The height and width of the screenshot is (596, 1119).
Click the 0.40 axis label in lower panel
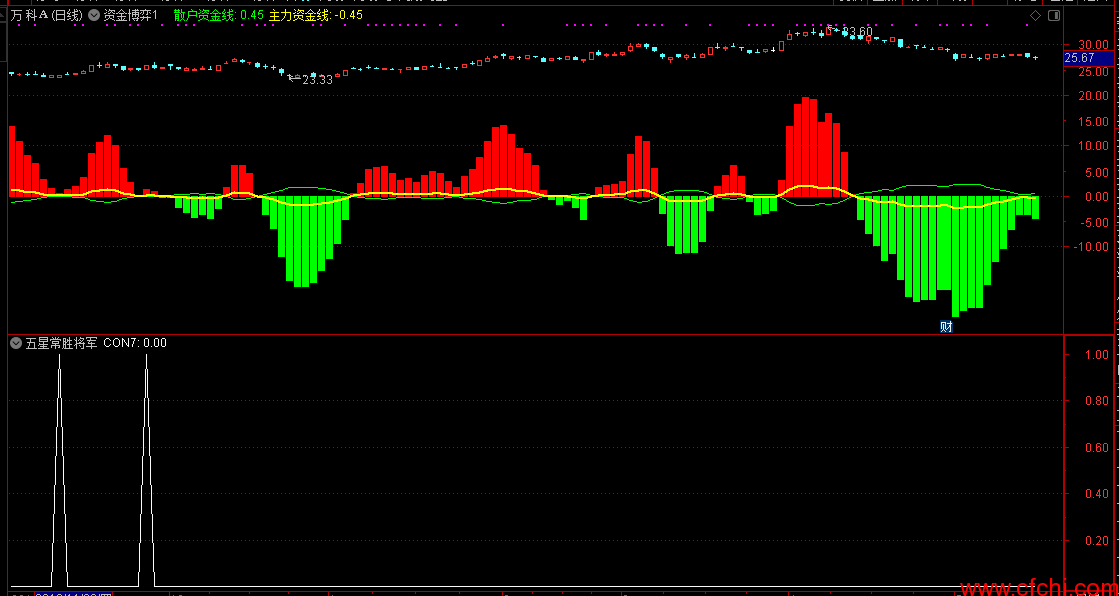click(1098, 494)
